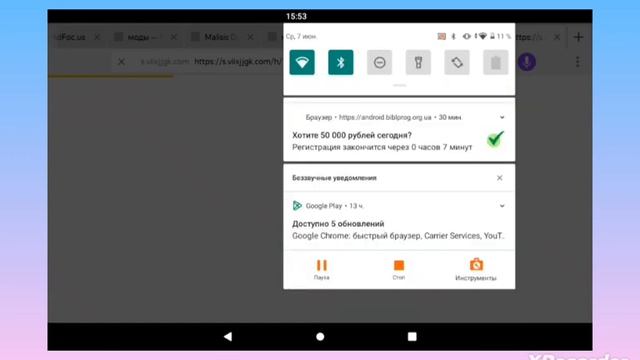
Task: Click the battery percentage in status bar
Action: [x=504, y=36]
